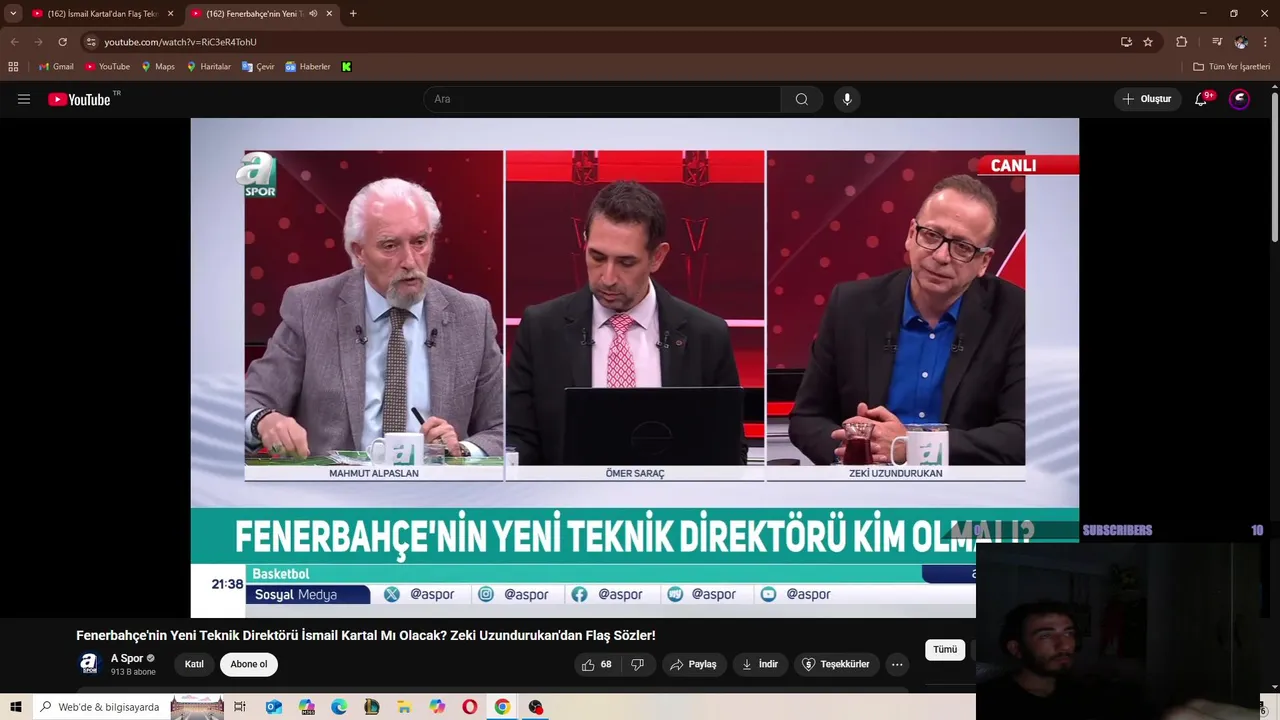The width and height of the screenshot is (1280, 720).
Task: Reload the current page
Action: 62,42
